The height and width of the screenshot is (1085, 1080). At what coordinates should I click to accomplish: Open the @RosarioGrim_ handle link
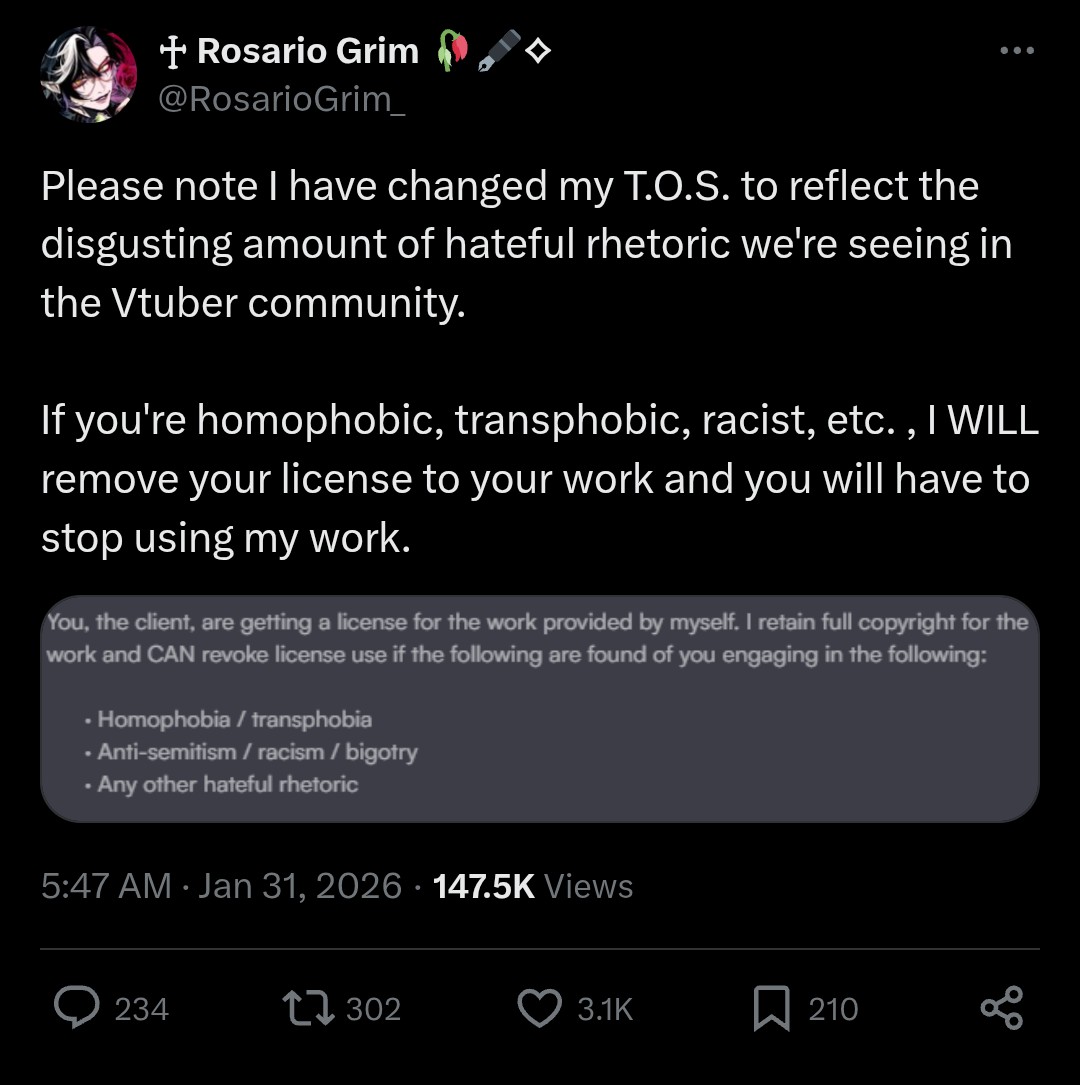tap(283, 99)
